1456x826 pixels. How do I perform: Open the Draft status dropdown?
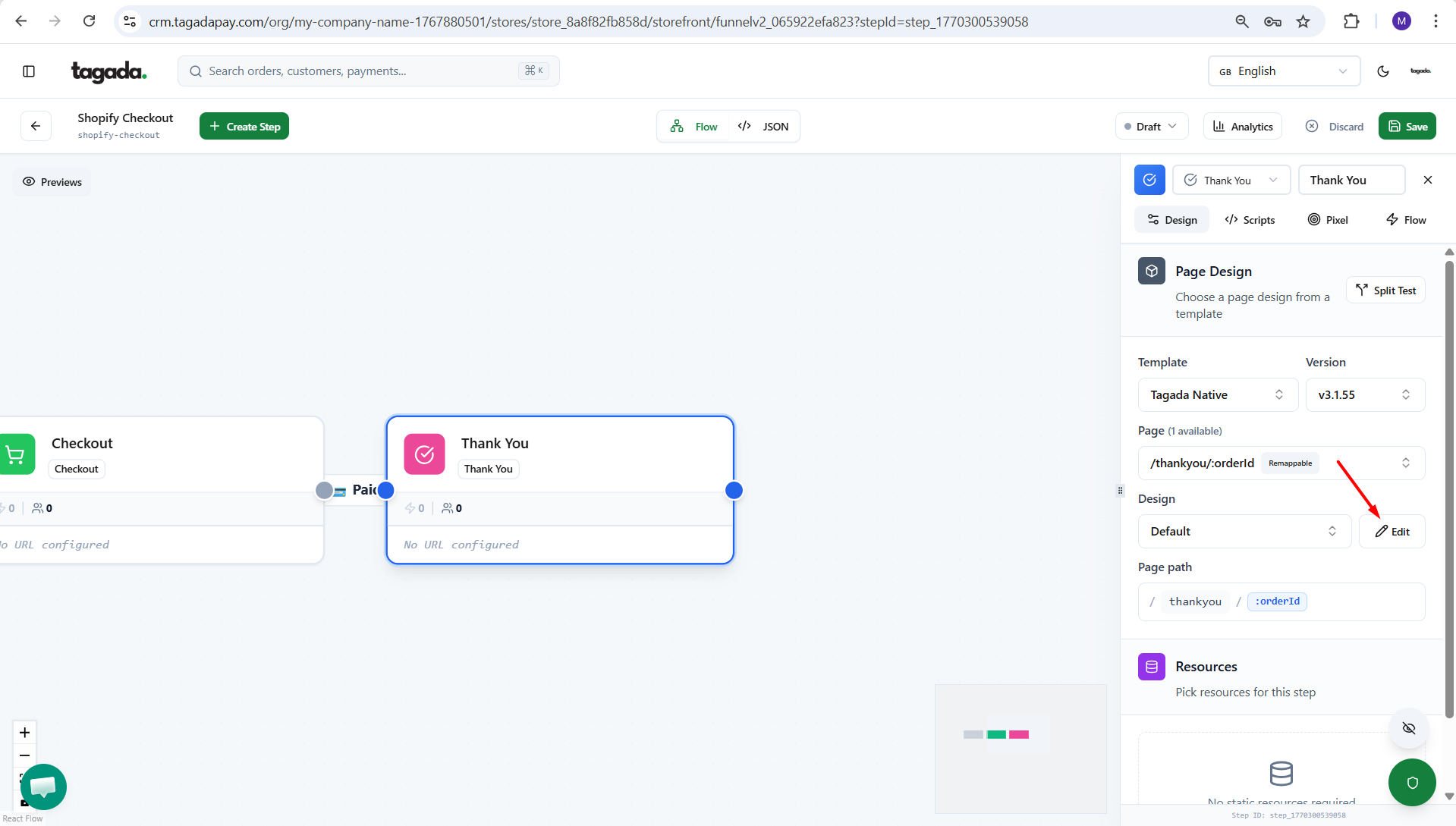(1151, 127)
